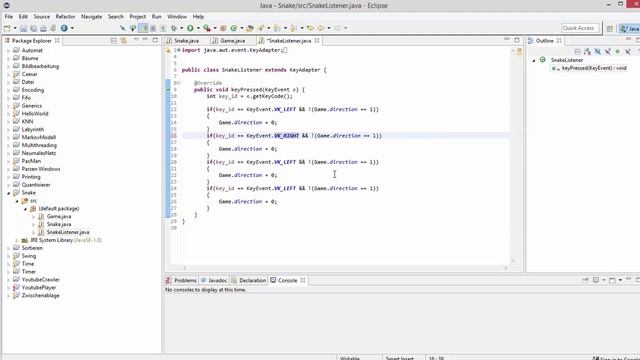Toggle Link with Editor in Package Explorer
This screenshot has width=640, height=360.
coord(123,40)
